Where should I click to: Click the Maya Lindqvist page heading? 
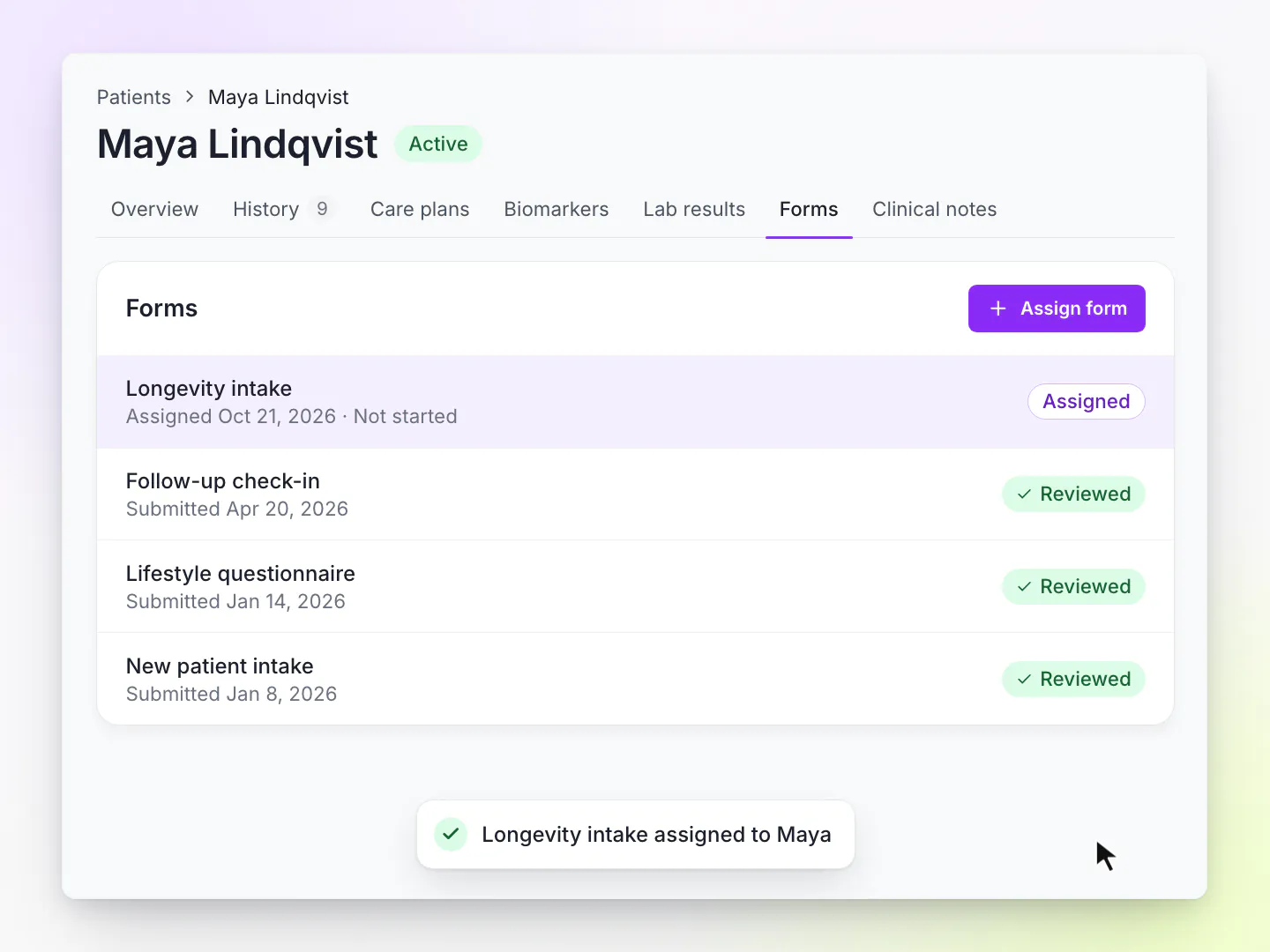pyautogui.click(x=237, y=145)
